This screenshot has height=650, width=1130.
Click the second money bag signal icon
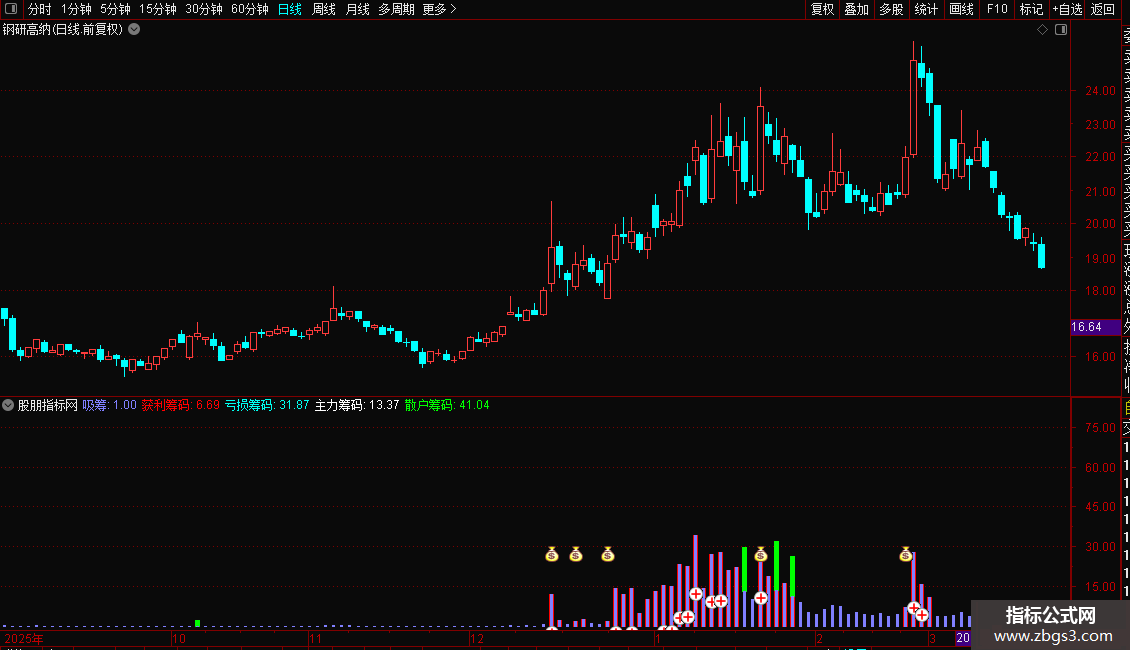576,554
